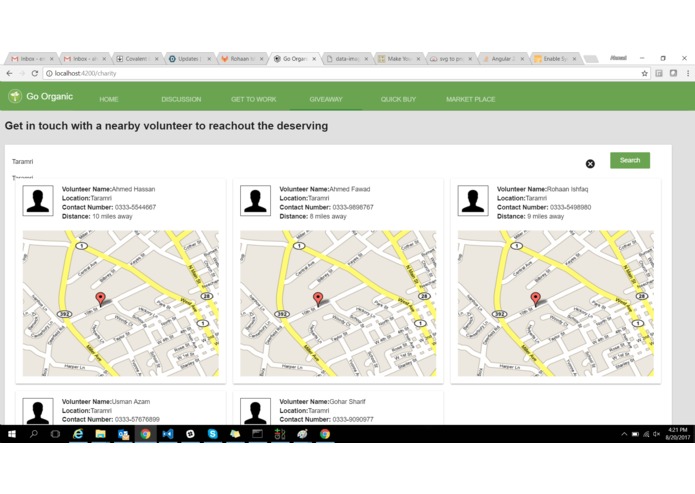Screen dimensions: 695x494
Task: Go to the DISCUSSION page
Action: pyautogui.click(x=181, y=99)
